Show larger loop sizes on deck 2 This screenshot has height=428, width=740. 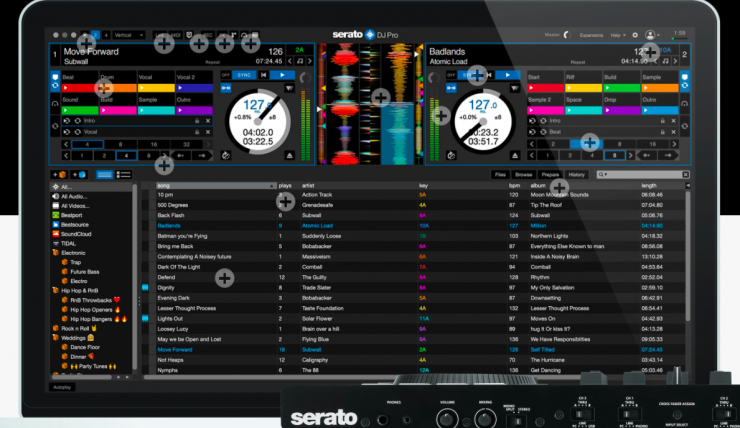(x=674, y=144)
